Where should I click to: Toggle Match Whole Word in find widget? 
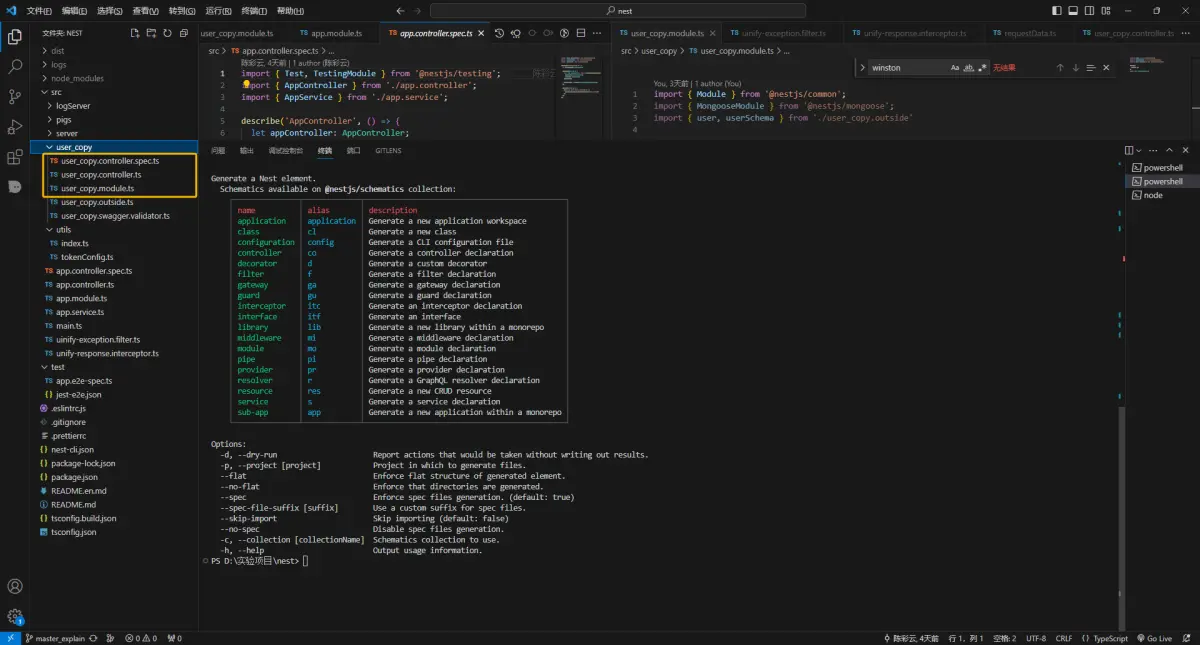tap(969, 68)
